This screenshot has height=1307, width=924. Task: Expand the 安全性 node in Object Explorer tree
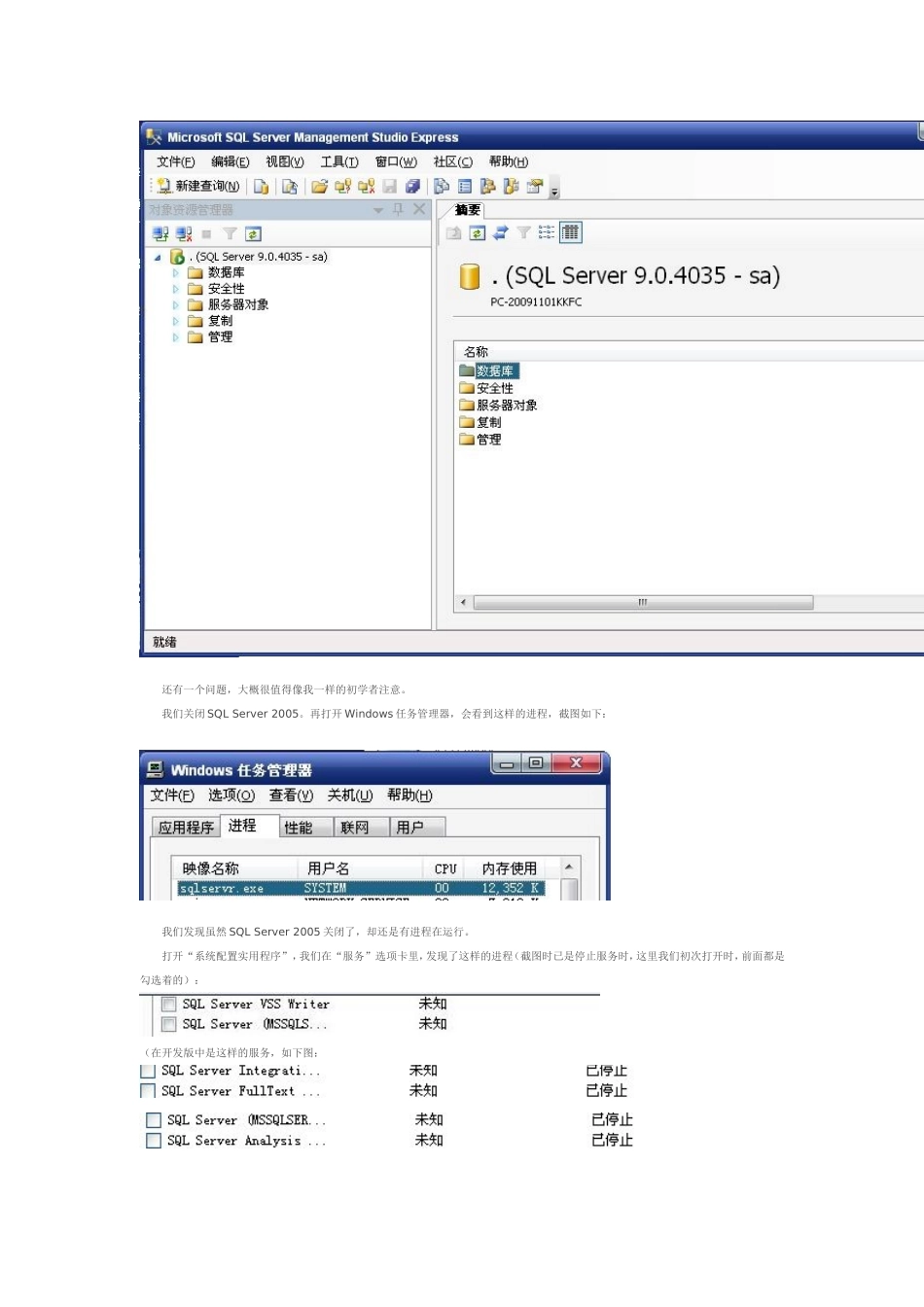(x=176, y=289)
